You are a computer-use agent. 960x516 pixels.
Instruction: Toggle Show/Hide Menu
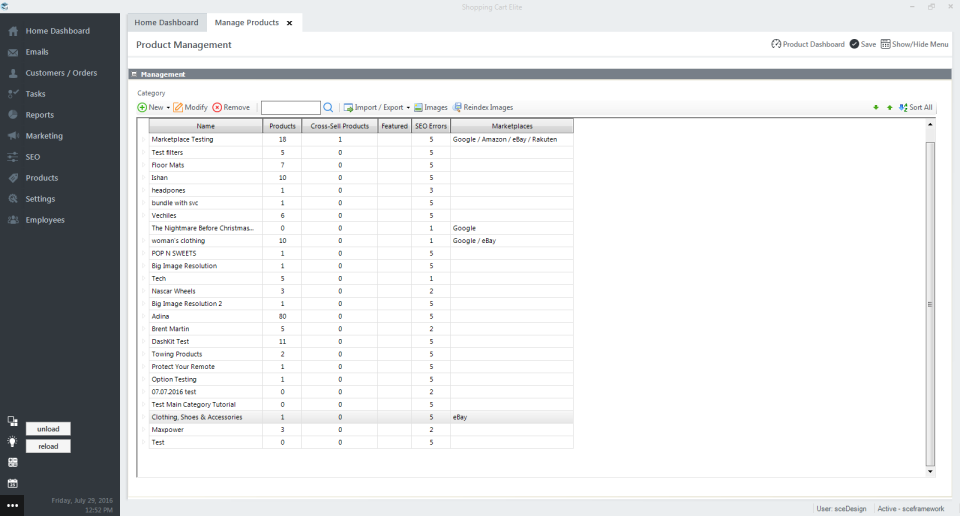point(915,44)
